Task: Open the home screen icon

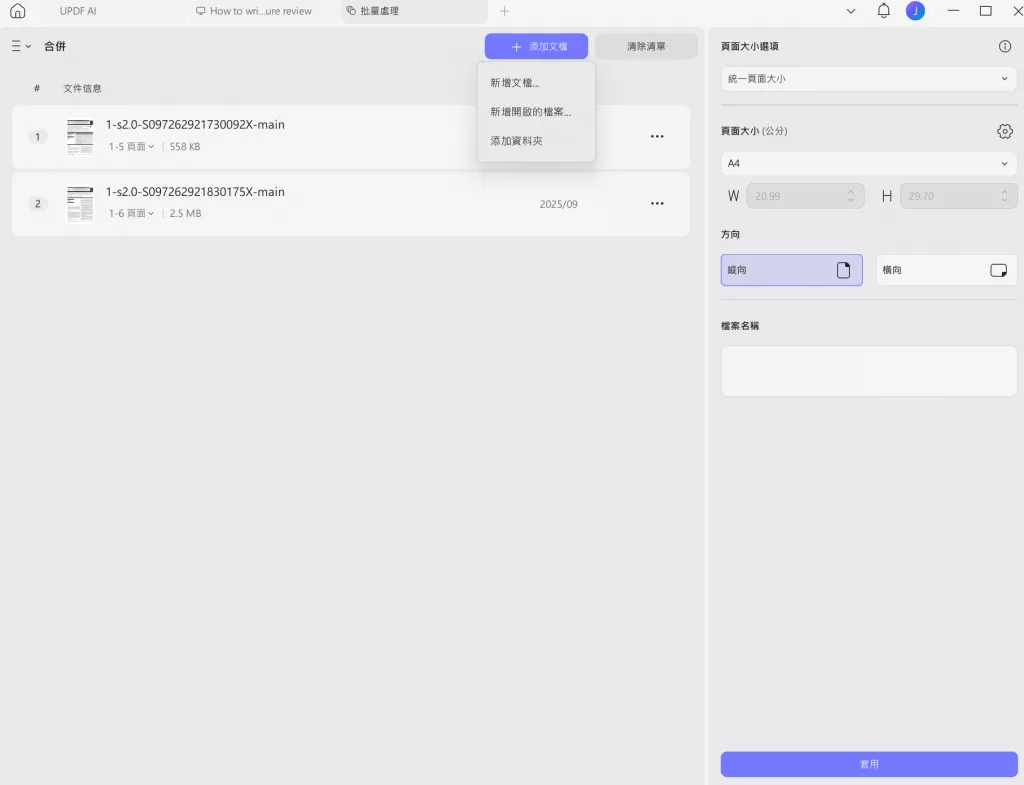Action: (x=15, y=11)
